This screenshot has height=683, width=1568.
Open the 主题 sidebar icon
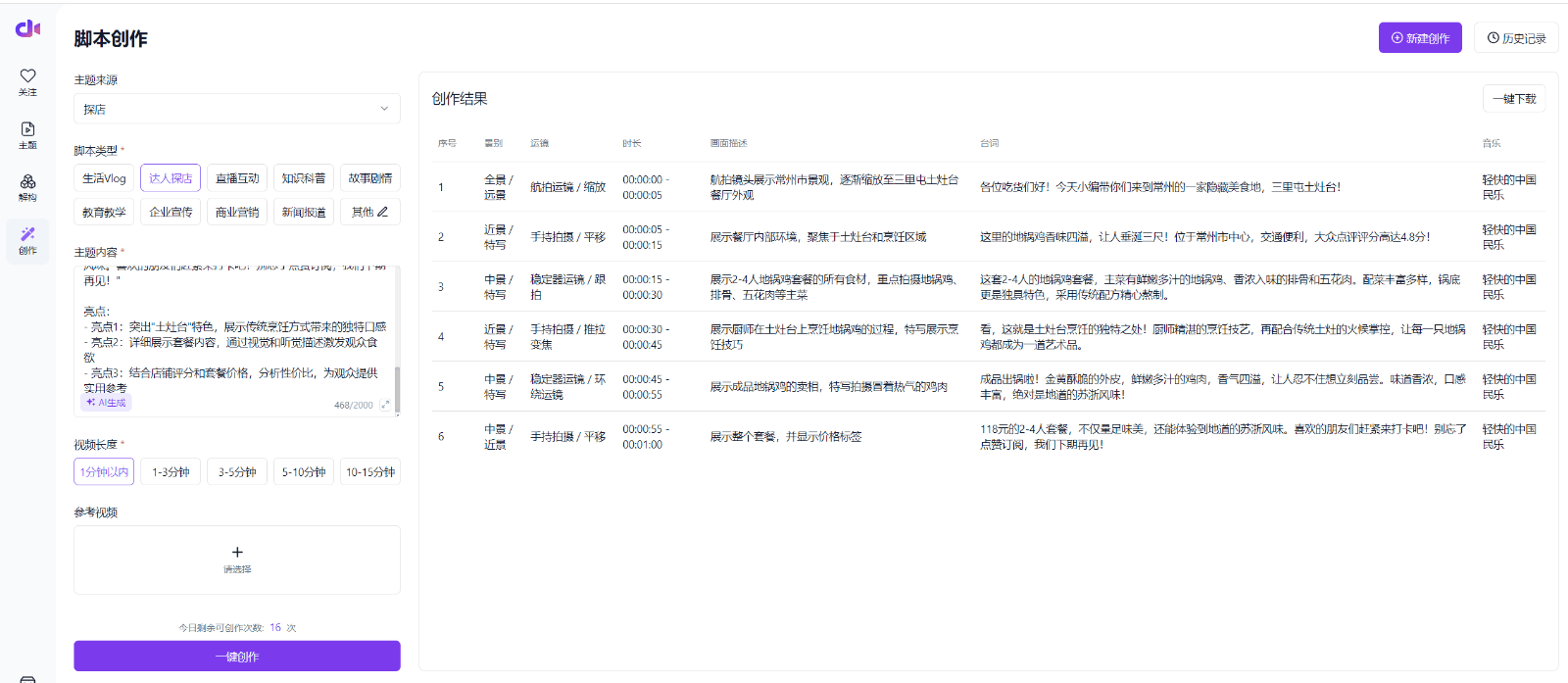click(27, 130)
